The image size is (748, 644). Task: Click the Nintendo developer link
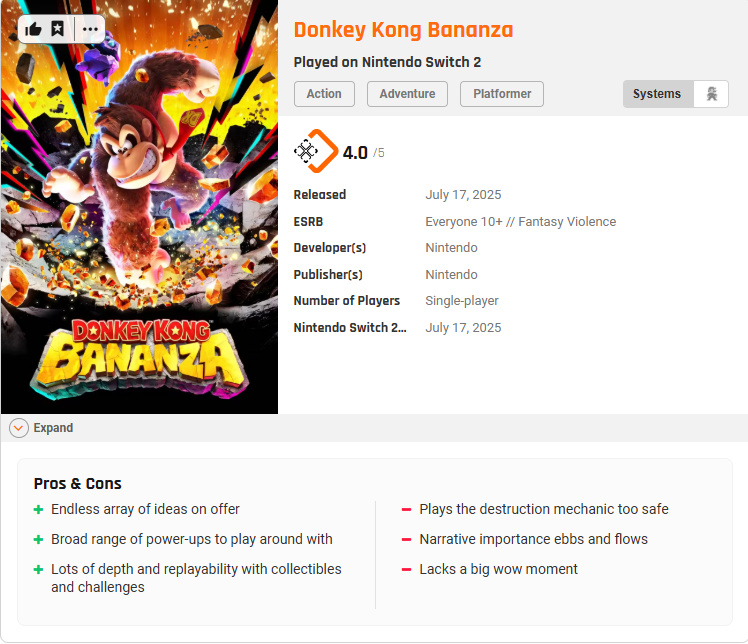pyautogui.click(x=451, y=248)
